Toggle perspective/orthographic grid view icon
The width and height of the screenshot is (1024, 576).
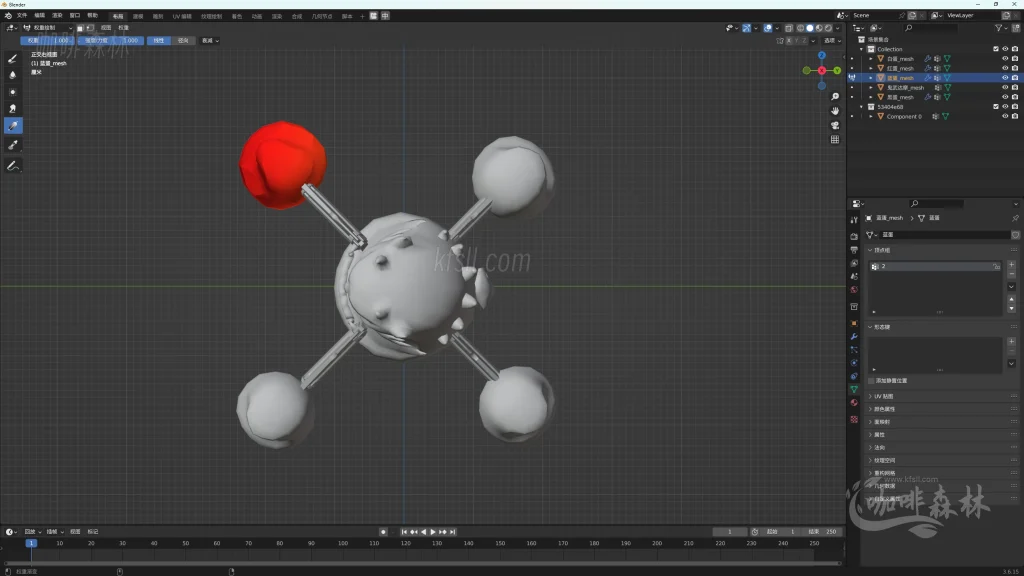(x=835, y=140)
